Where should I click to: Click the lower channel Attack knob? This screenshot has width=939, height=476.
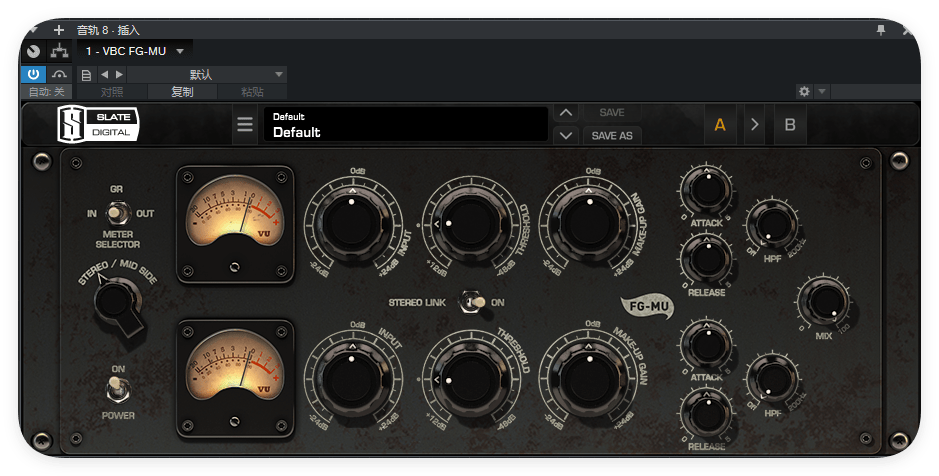706,344
